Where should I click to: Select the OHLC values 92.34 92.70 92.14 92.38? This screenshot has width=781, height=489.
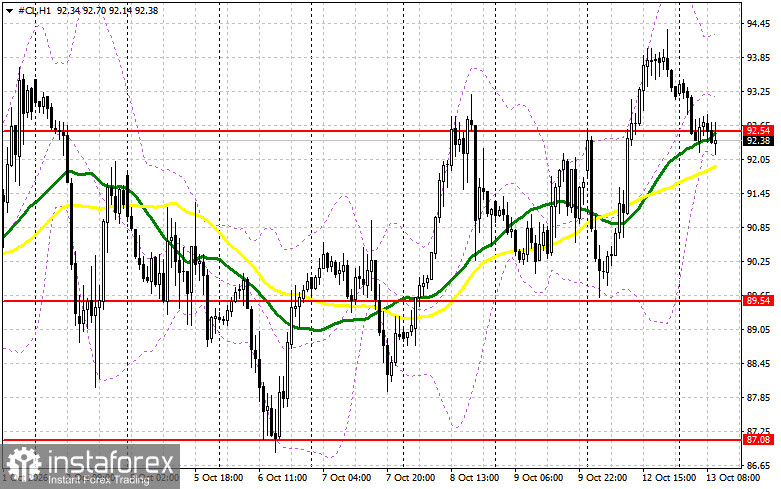[107, 10]
